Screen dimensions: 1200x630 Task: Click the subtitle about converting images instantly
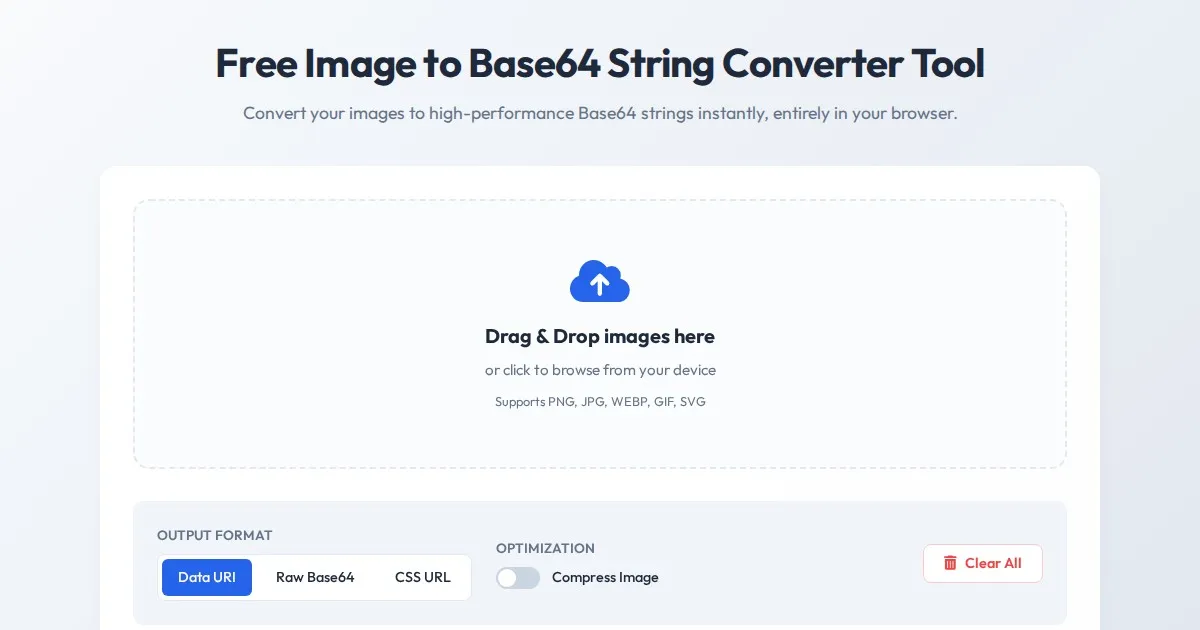click(600, 113)
